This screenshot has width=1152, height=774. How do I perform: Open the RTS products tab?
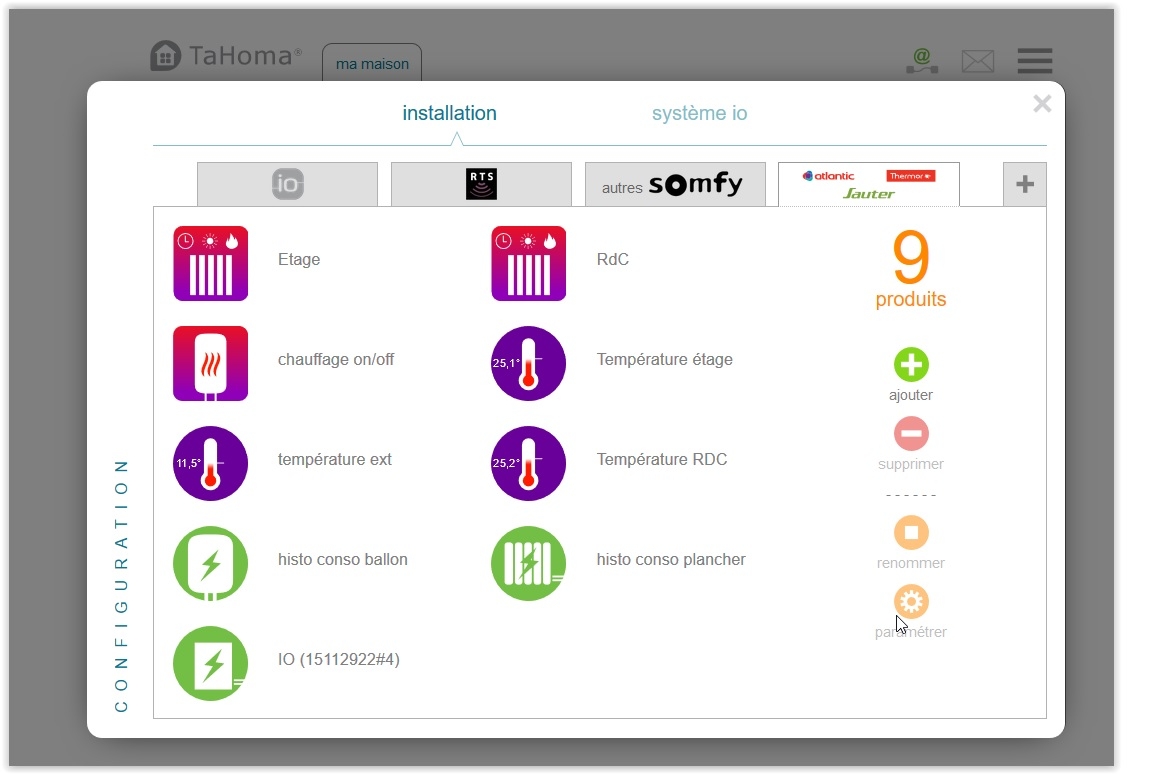coord(481,184)
